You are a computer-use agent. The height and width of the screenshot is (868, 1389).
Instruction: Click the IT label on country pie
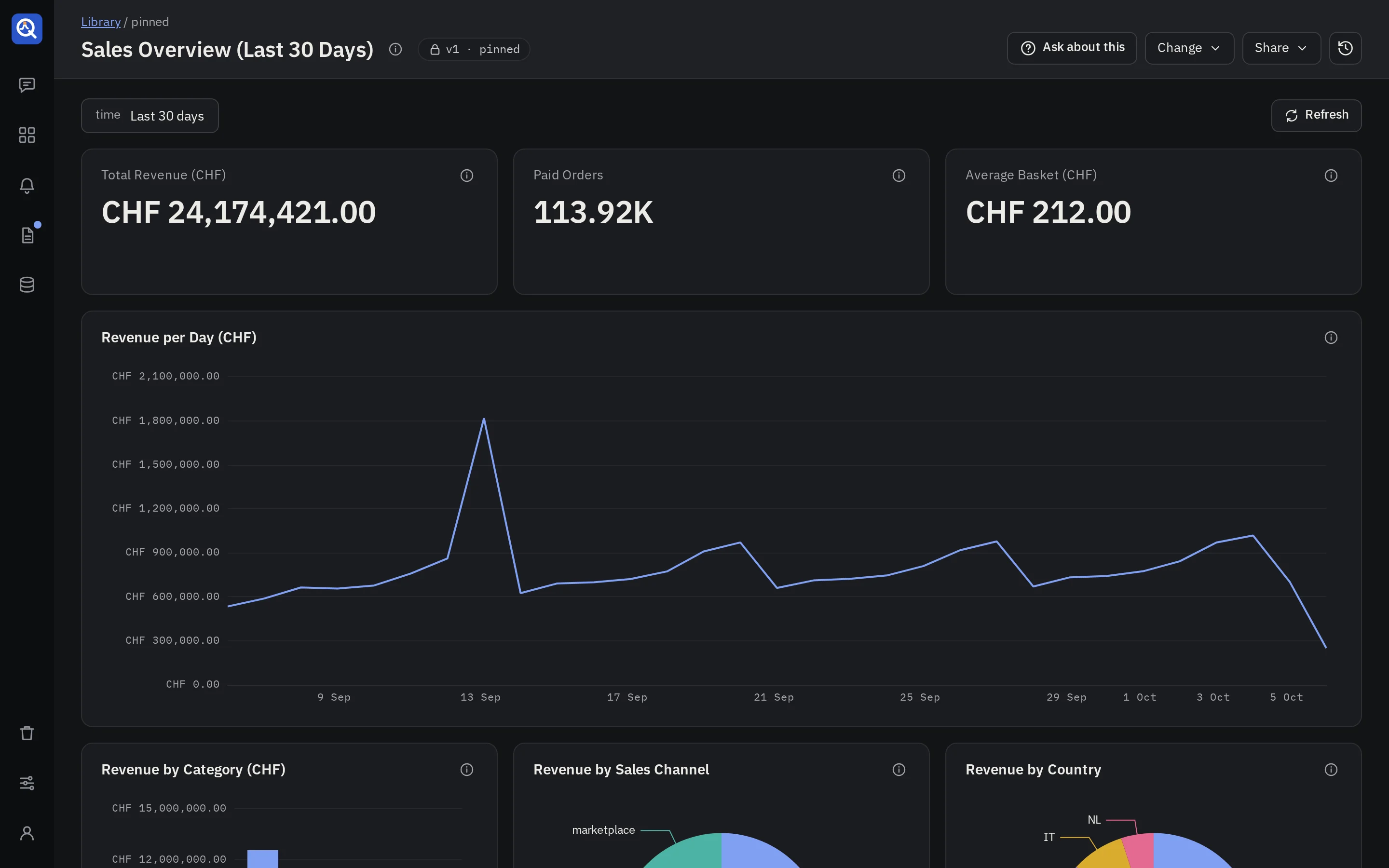(1049, 837)
